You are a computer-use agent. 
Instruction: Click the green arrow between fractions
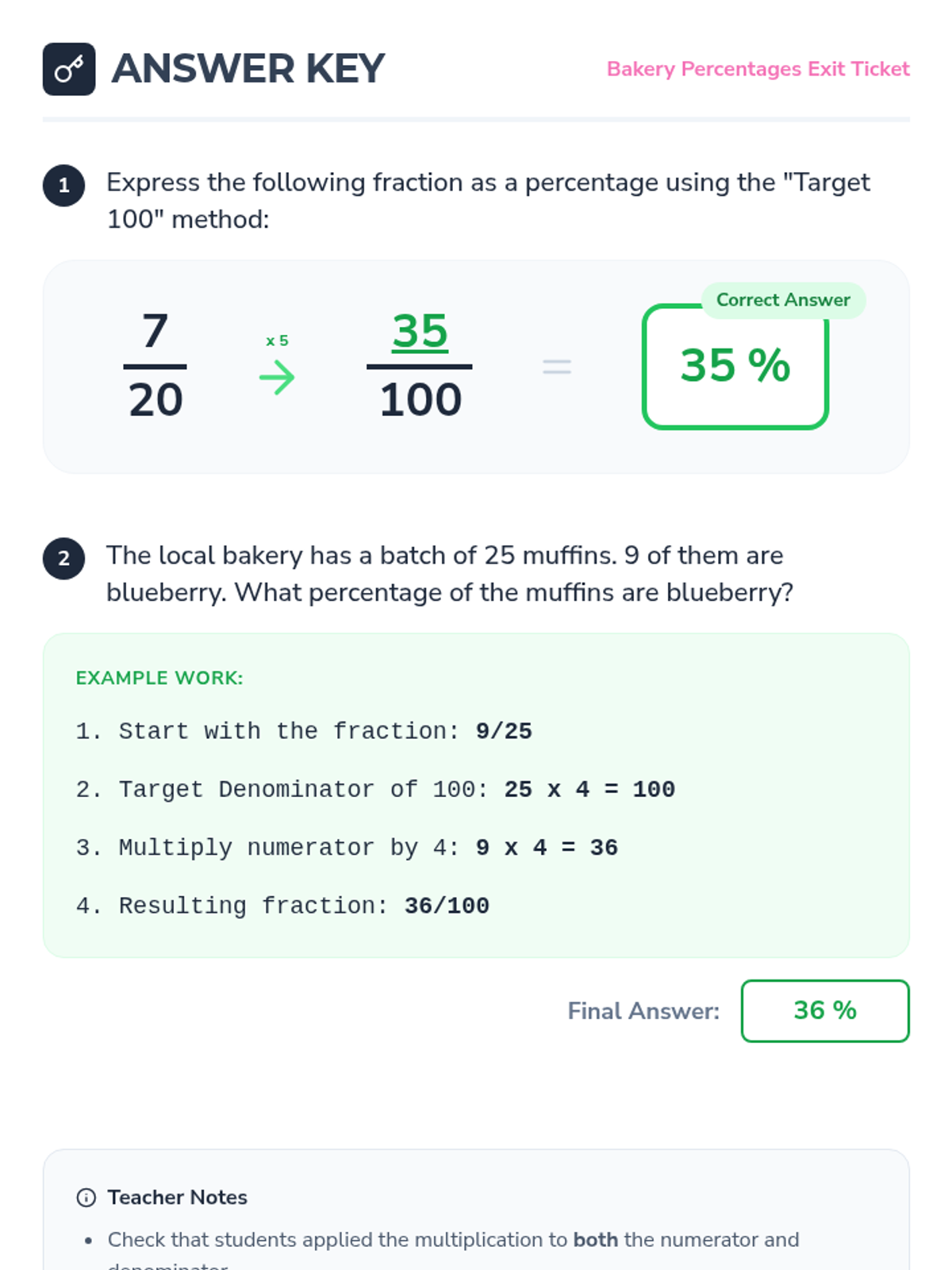277,377
